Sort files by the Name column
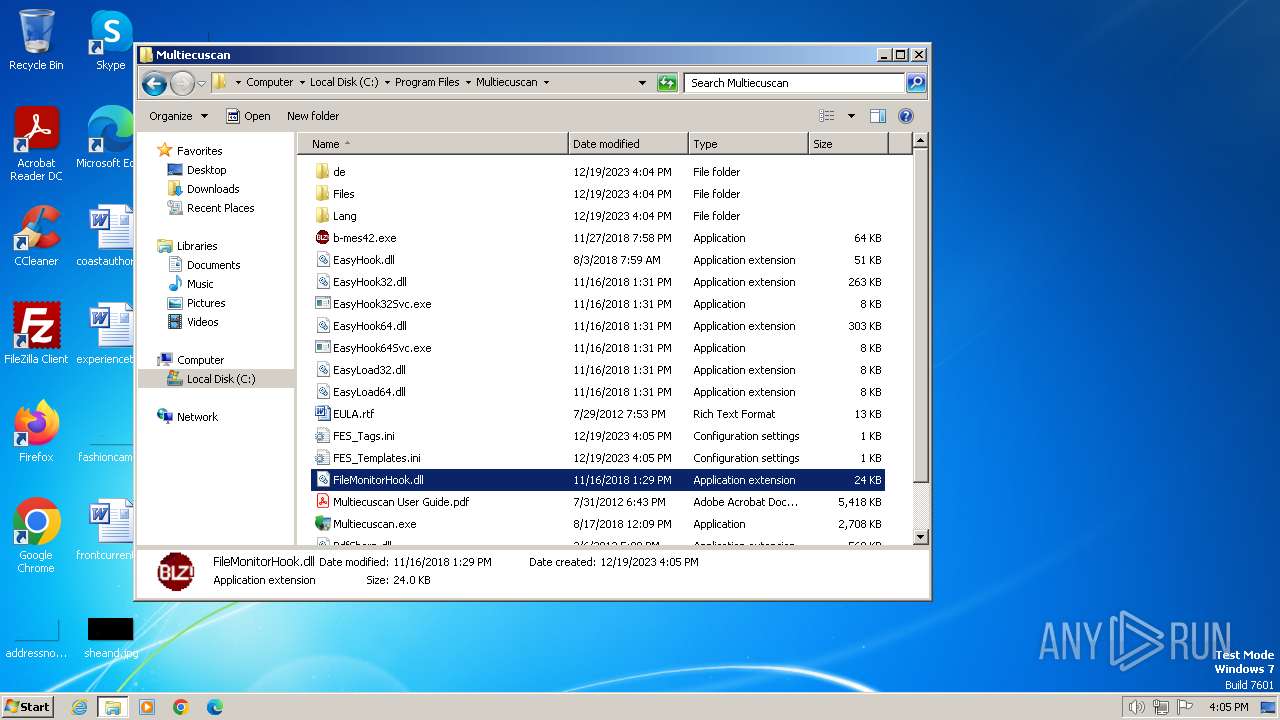The height and width of the screenshot is (720, 1280). (433, 144)
